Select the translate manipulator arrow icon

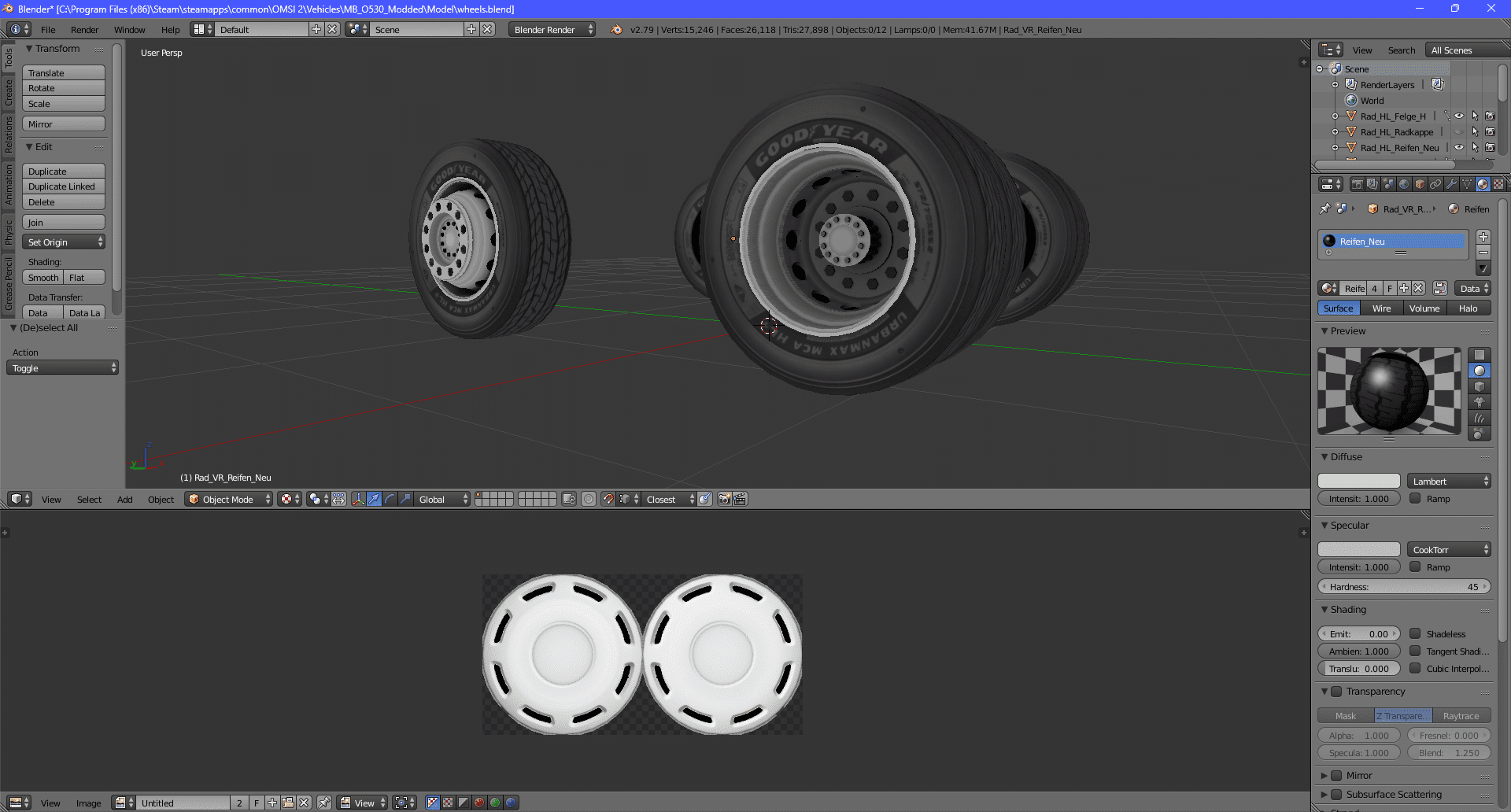[374, 500]
